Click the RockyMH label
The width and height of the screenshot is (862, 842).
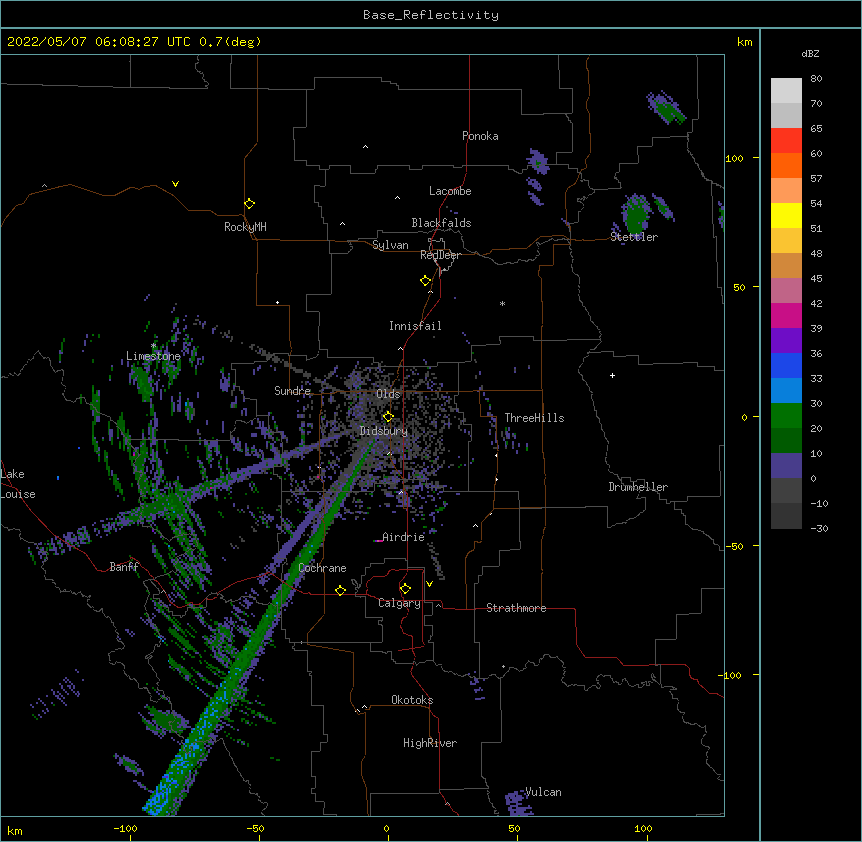click(245, 227)
